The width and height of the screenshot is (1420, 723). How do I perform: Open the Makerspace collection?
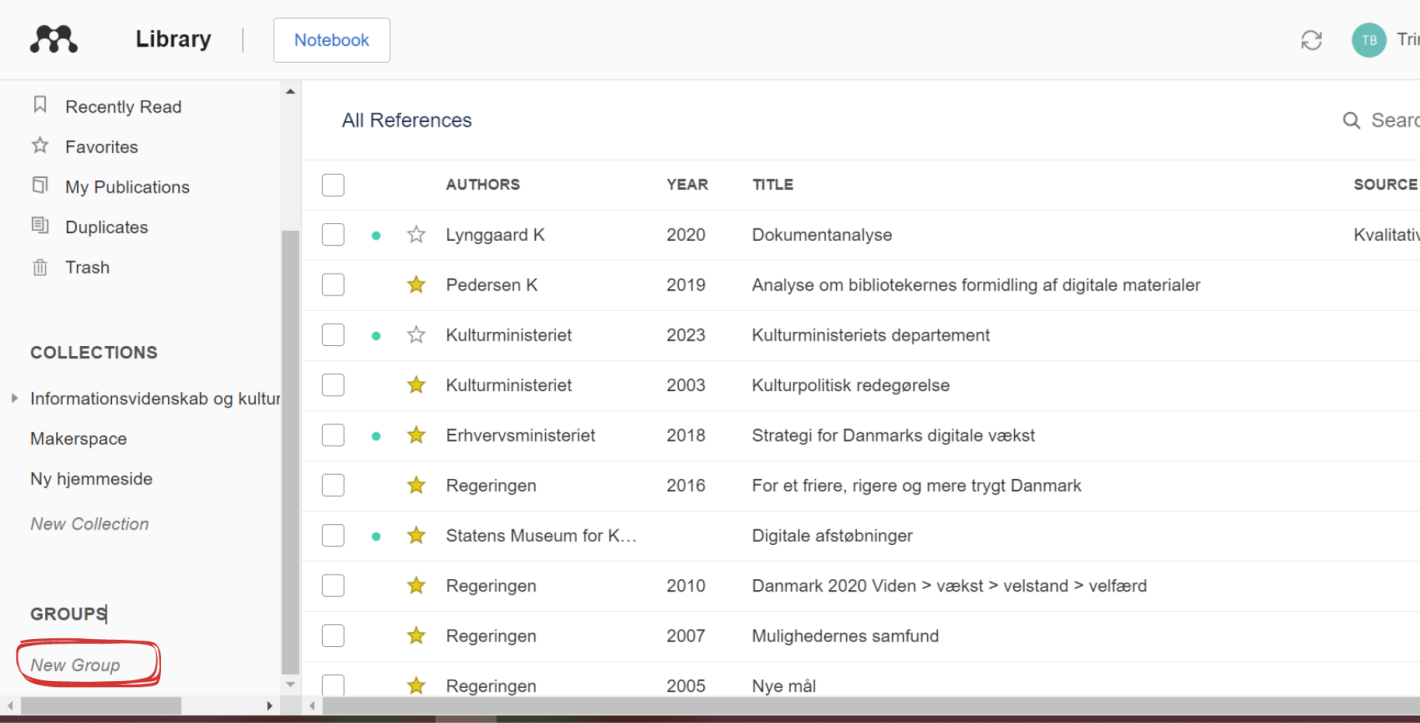point(78,439)
